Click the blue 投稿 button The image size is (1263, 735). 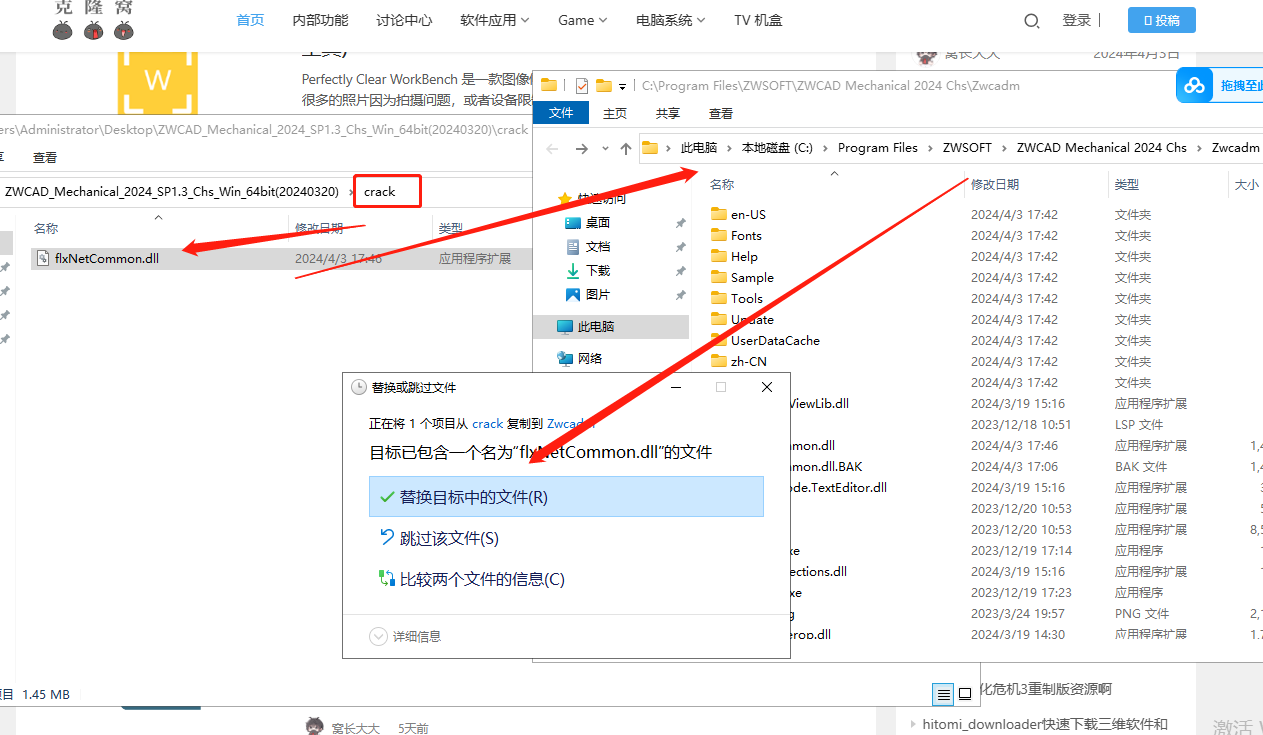[x=1161, y=20]
